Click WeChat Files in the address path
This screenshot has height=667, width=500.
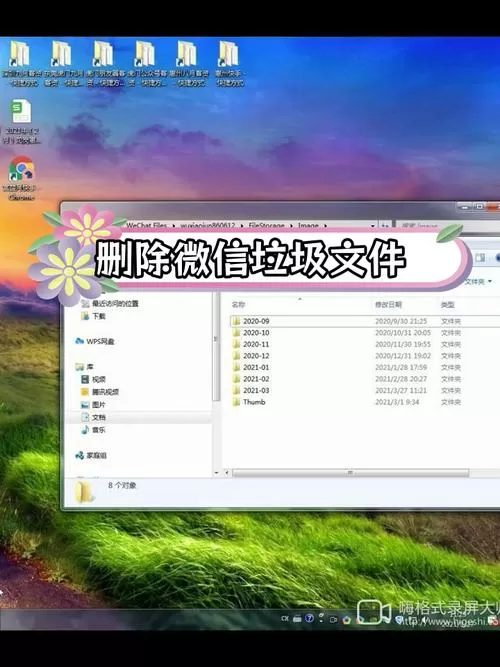coord(147,225)
